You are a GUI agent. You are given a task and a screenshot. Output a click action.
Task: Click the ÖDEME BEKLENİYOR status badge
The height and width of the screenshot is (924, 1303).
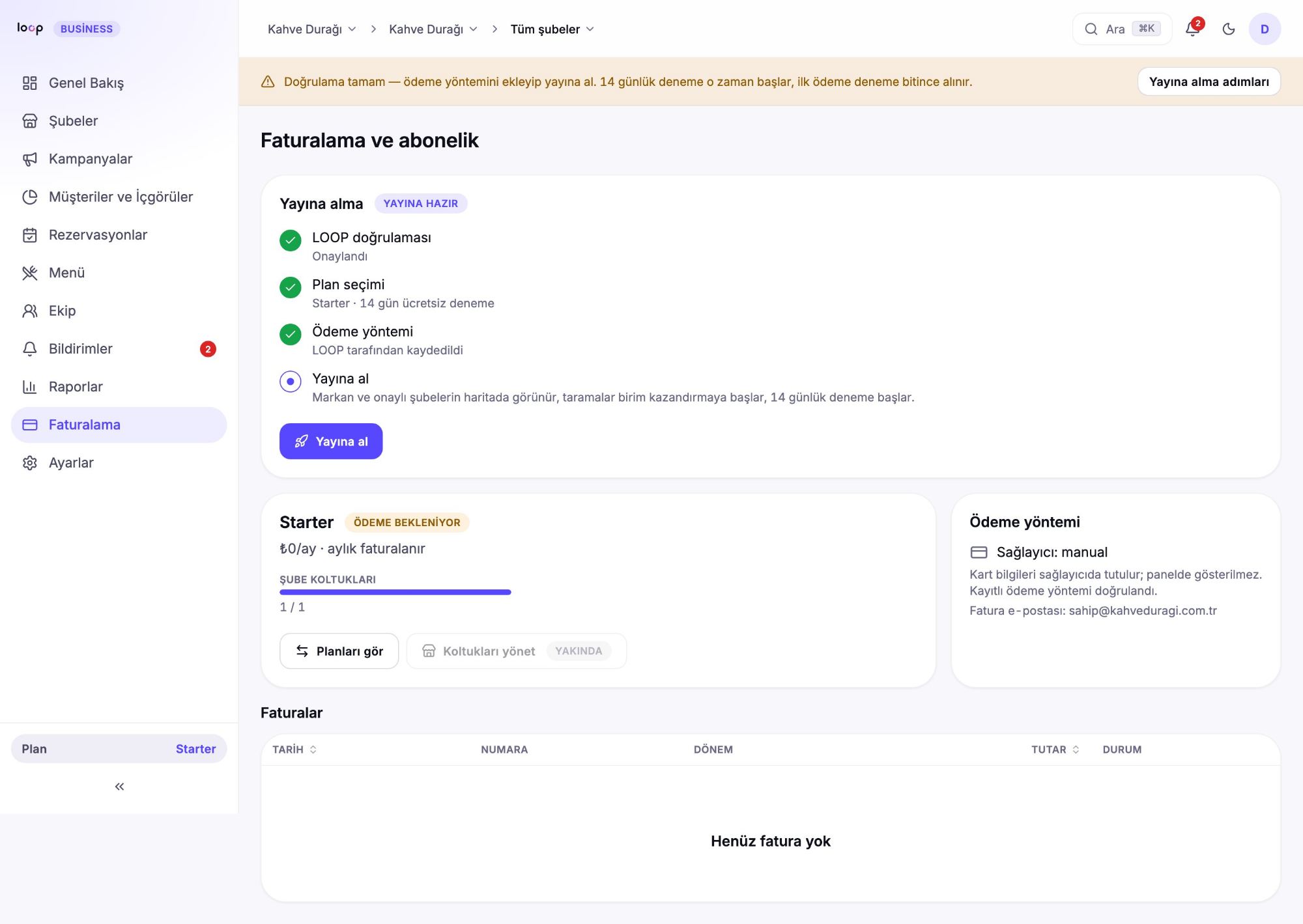tap(407, 522)
